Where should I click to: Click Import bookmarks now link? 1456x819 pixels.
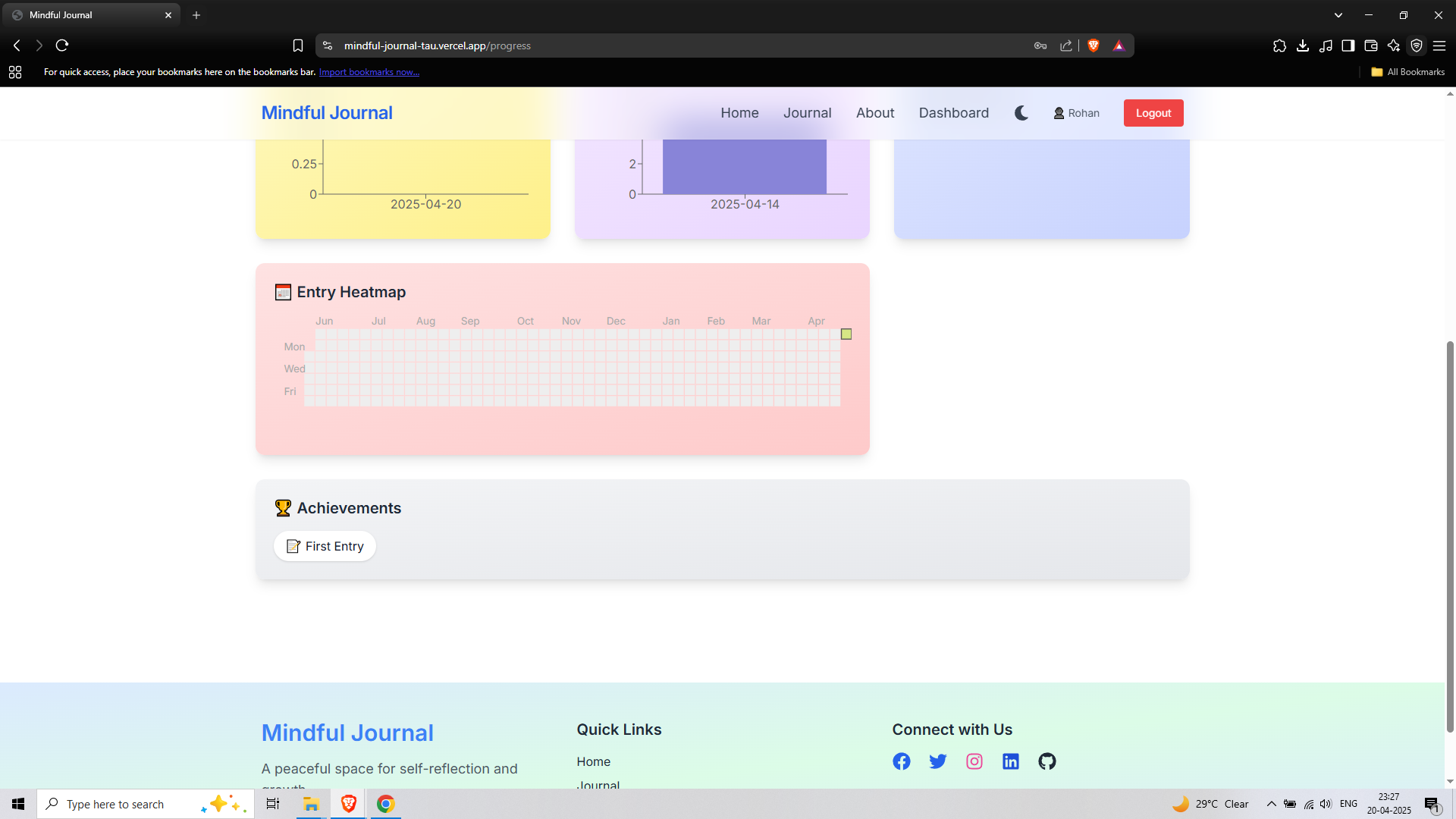369,72
